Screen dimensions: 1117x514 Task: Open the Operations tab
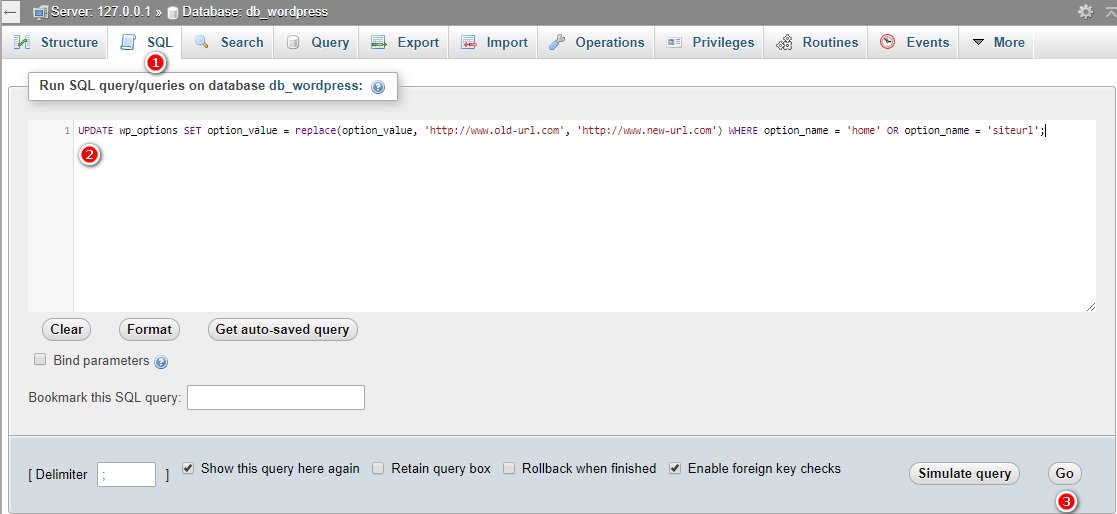point(596,42)
